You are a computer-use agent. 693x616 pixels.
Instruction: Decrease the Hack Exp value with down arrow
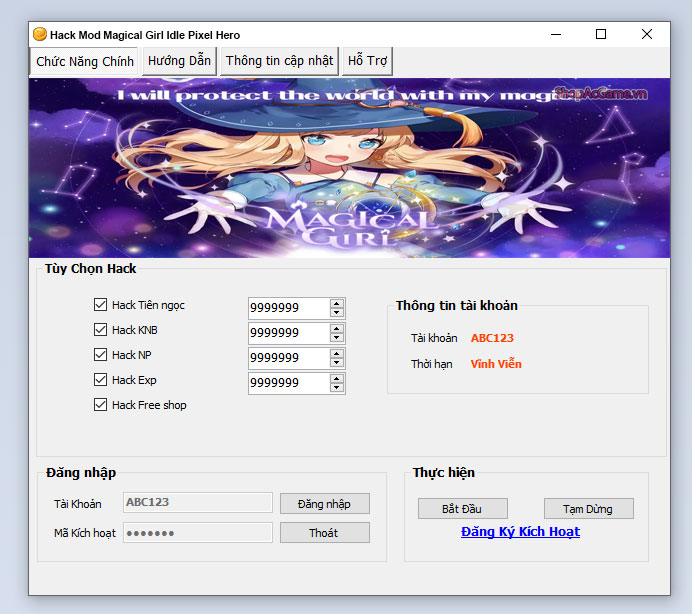(337, 388)
